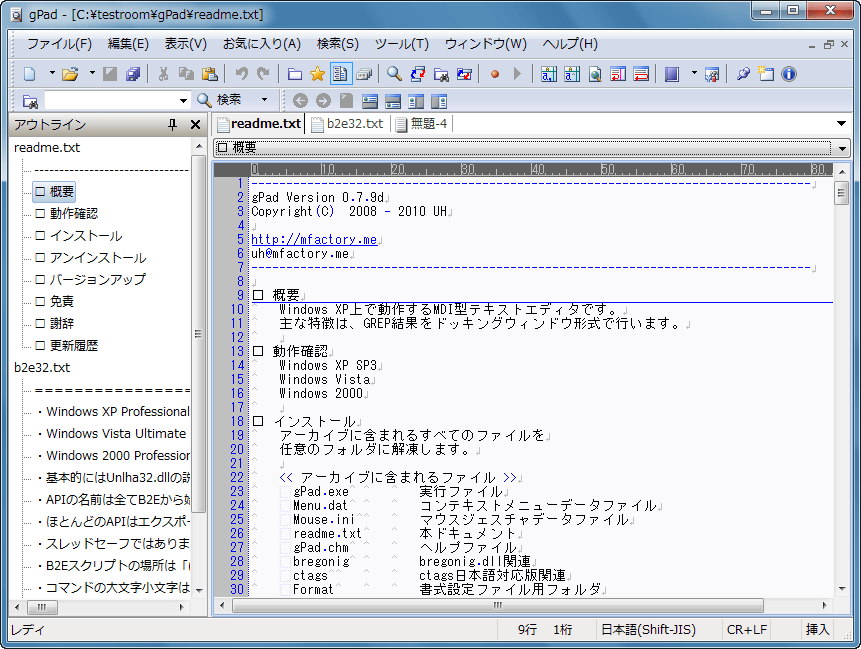This screenshot has width=861, height=649.
Task: Toggle word wrap at window edge icon
Action: tap(641, 74)
